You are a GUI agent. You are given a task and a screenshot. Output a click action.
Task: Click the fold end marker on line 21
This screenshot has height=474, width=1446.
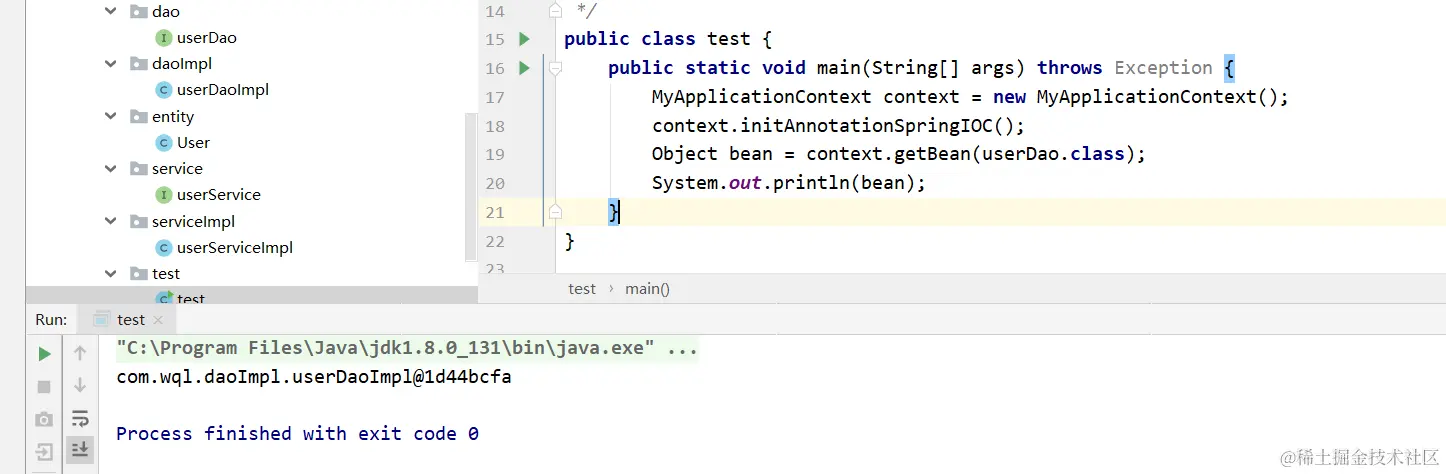[555, 212]
